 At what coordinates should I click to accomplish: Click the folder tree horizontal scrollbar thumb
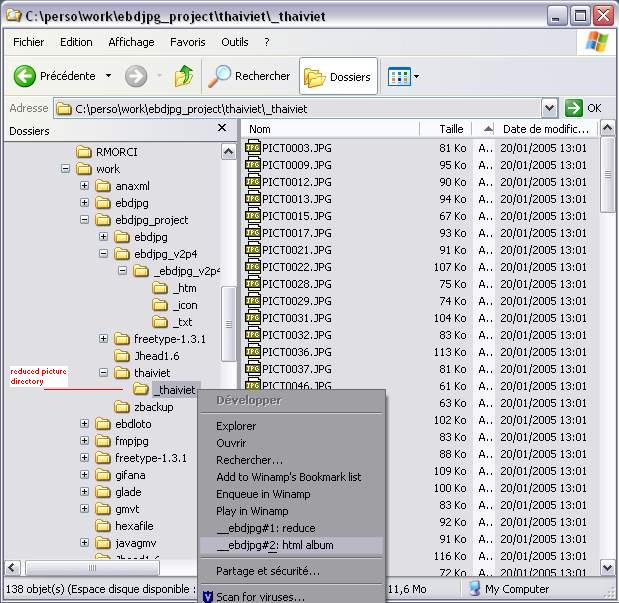[92, 568]
